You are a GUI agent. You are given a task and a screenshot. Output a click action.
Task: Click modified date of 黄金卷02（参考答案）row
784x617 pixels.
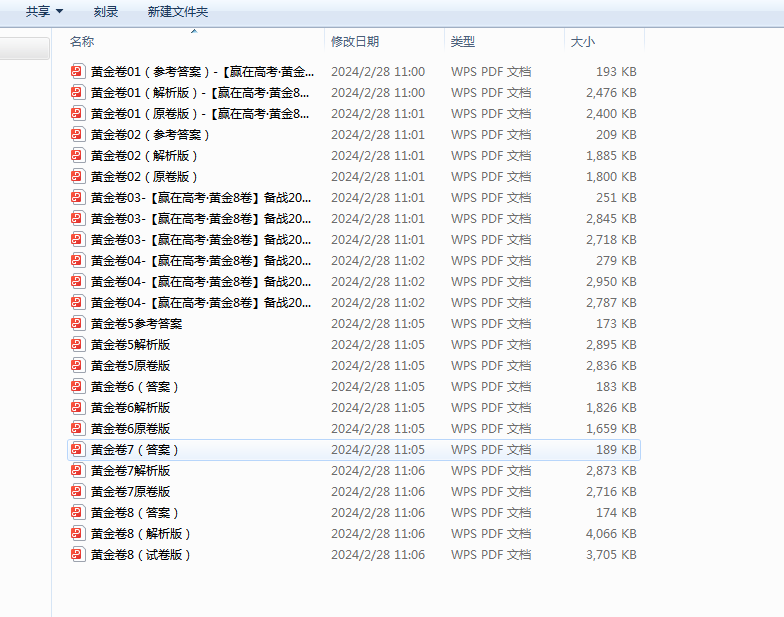tap(378, 134)
